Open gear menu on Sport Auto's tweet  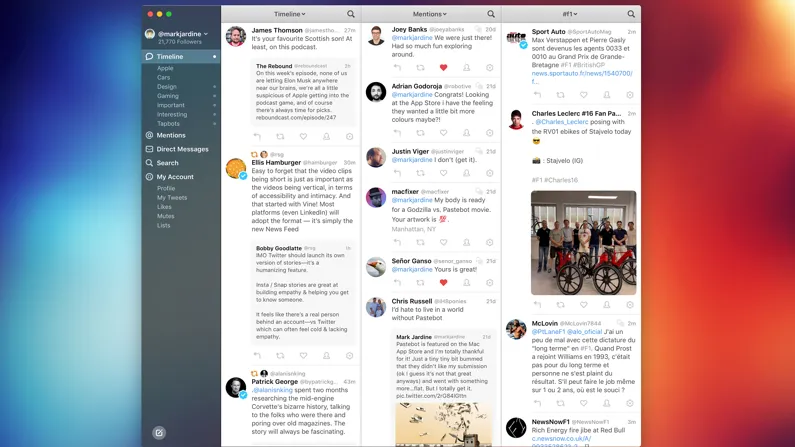630,95
